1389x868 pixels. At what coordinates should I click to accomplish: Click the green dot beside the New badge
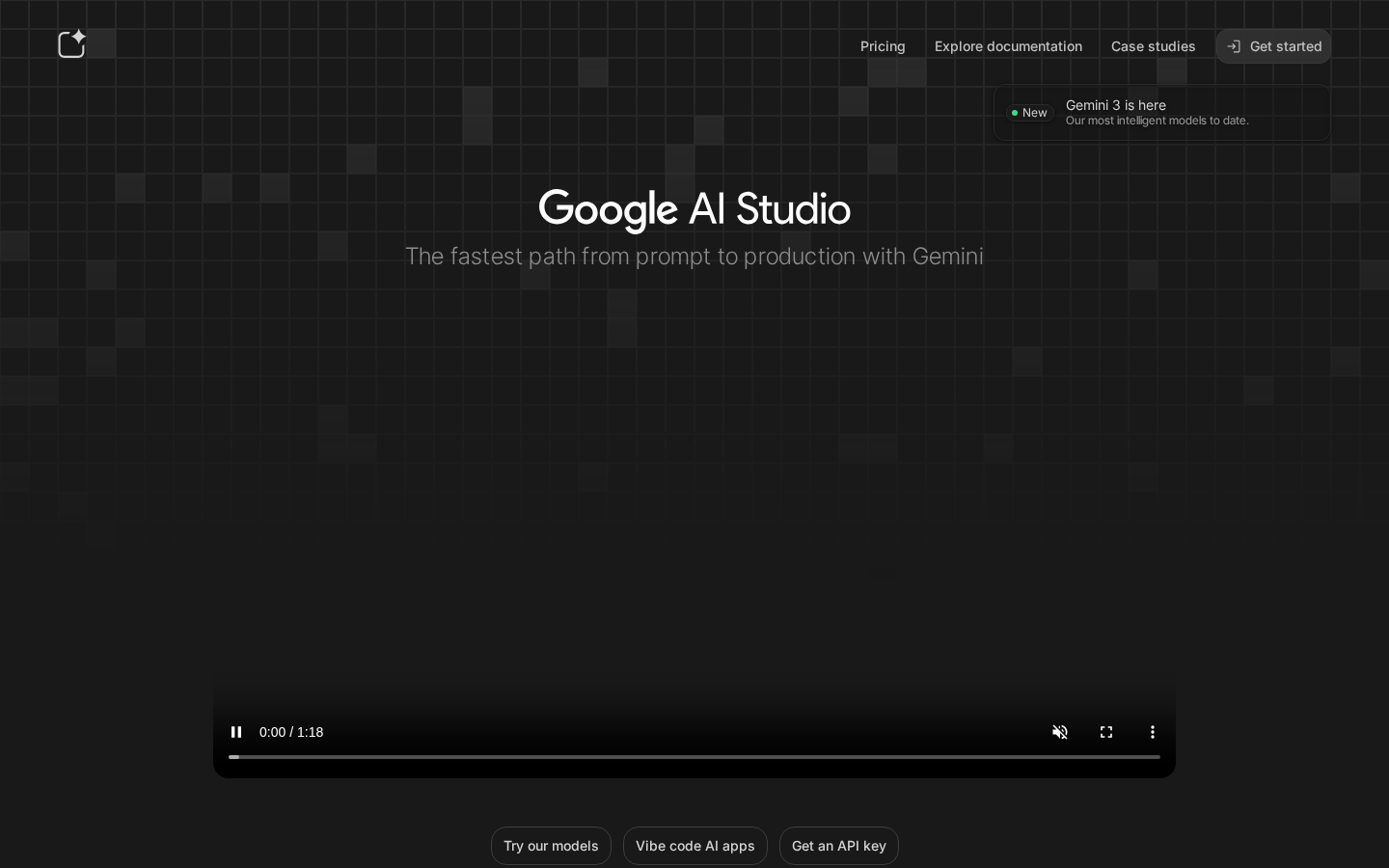pos(1016,113)
